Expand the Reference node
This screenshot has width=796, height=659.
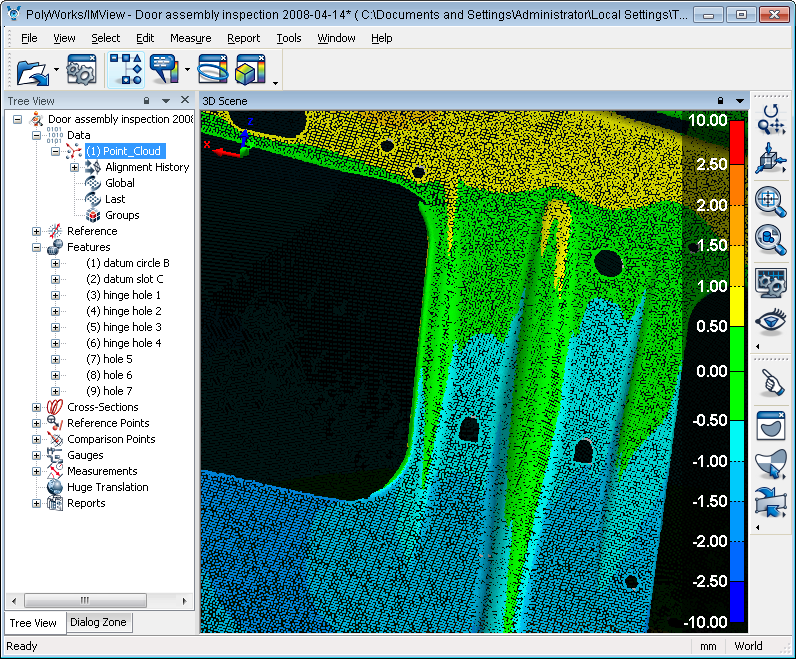tap(37, 231)
